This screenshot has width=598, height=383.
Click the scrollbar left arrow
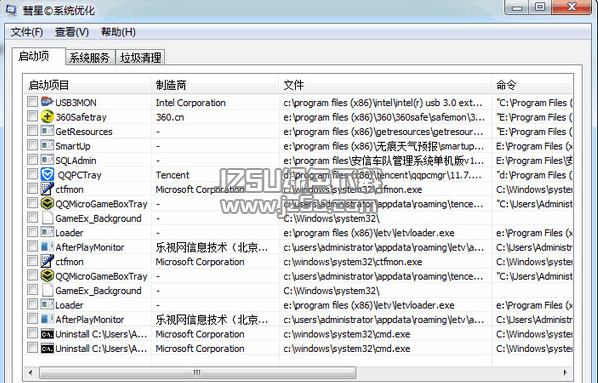[x=31, y=372]
